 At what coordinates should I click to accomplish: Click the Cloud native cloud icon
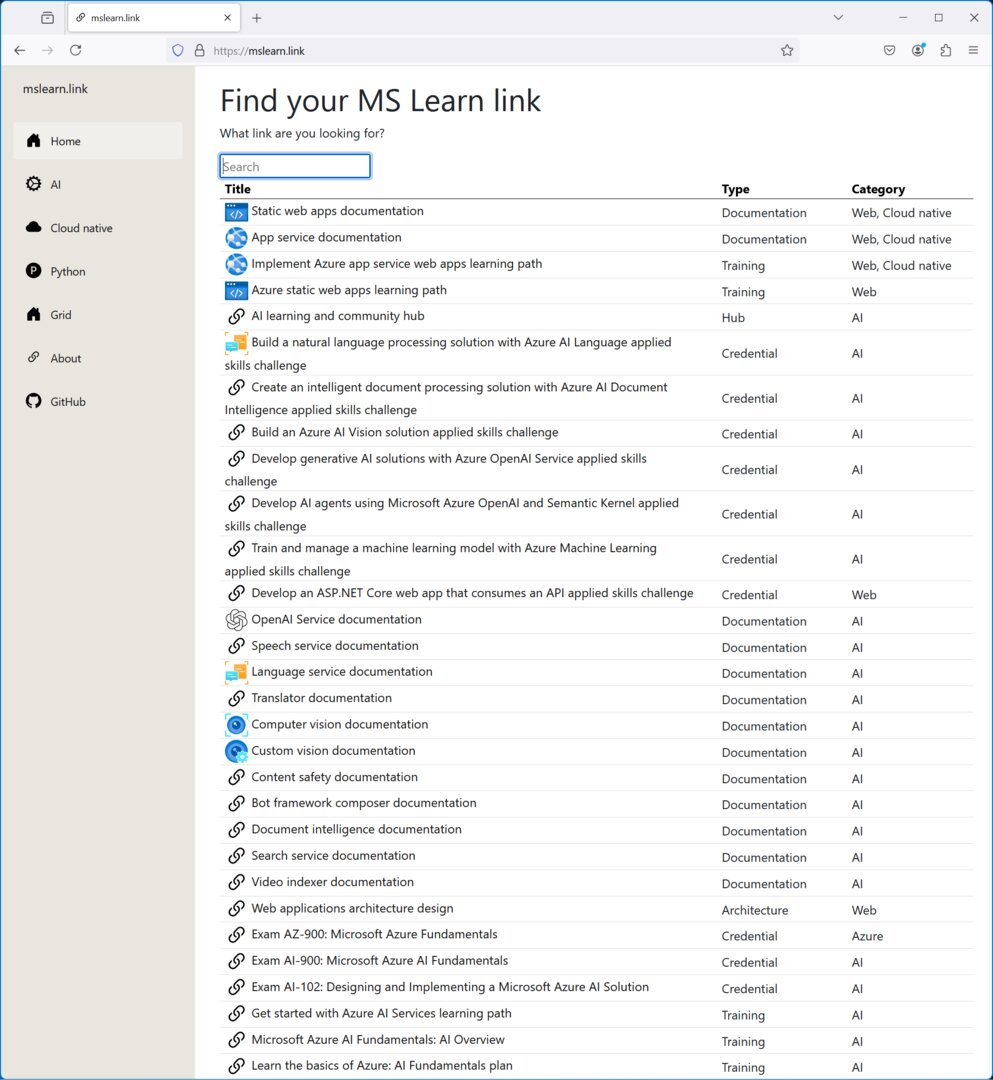point(33,227)
